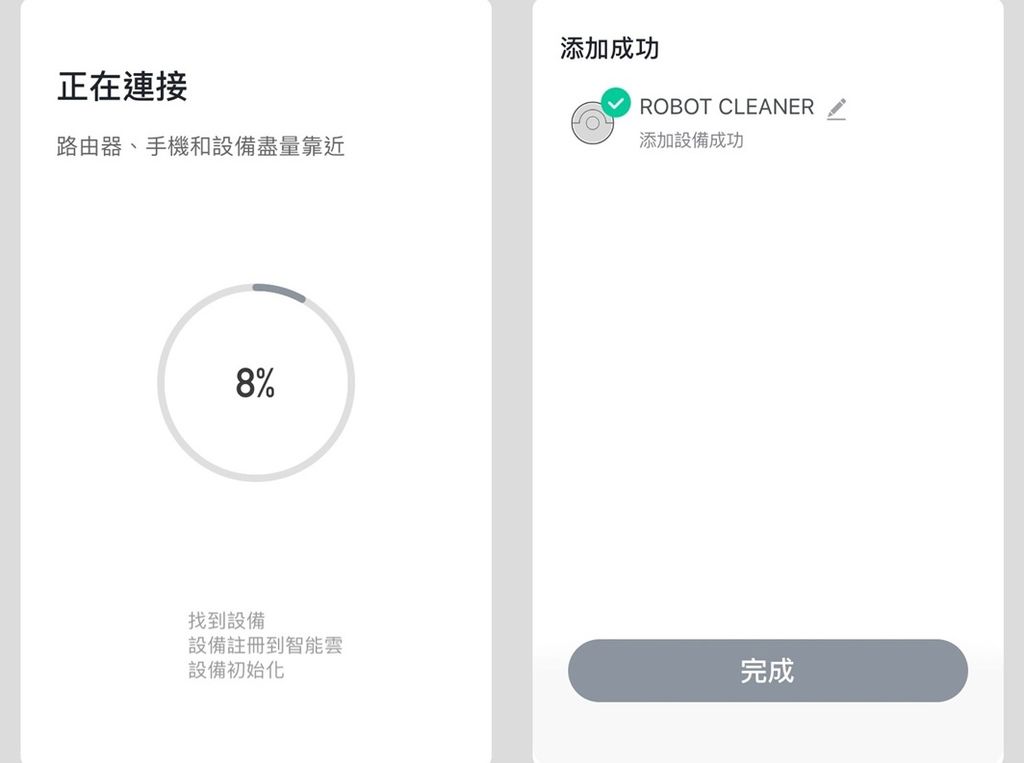Click the bottom of the grey ring track
1024x763 pixels.
pos(256,478)
